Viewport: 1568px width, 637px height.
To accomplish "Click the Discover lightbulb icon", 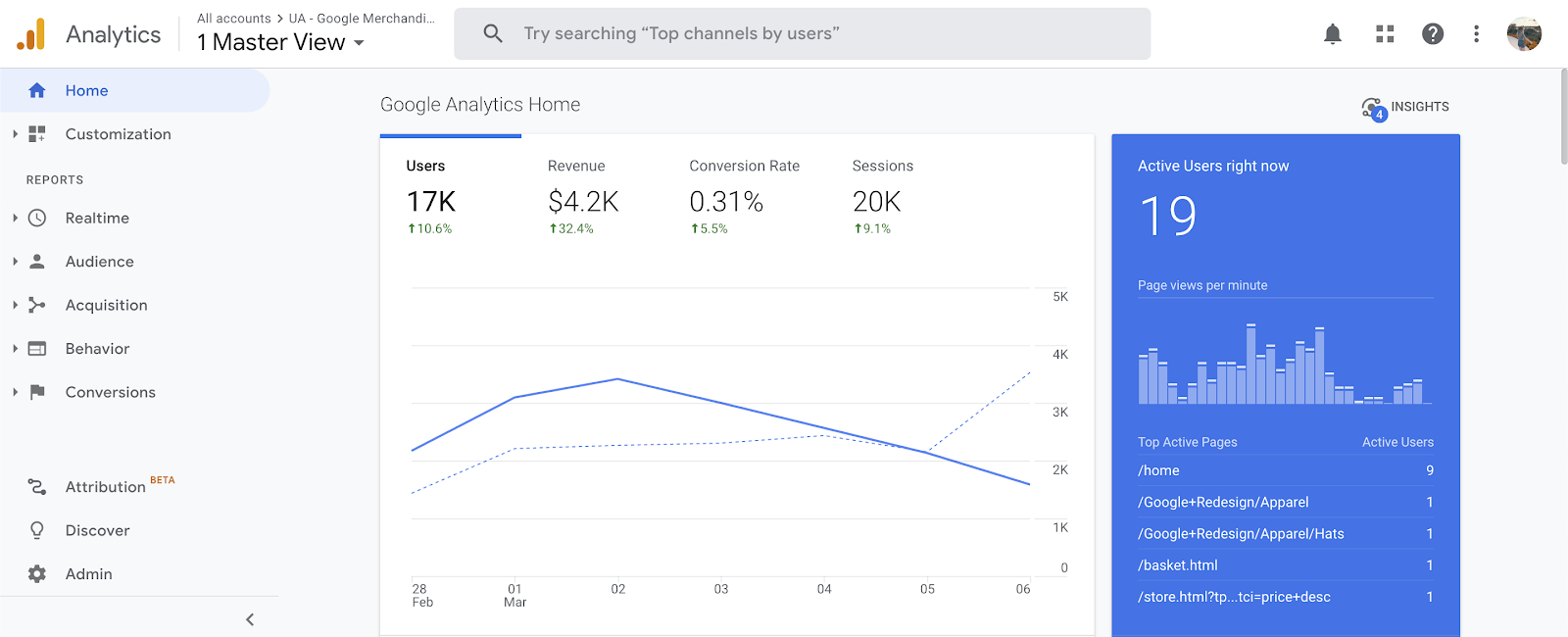I will [37, 530].
